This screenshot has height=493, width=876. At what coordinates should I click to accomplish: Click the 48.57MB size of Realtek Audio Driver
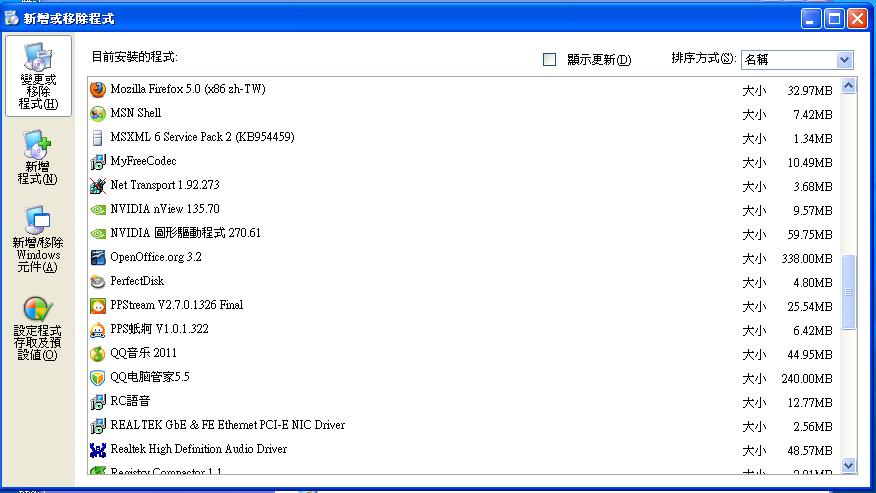click(810, 451)
